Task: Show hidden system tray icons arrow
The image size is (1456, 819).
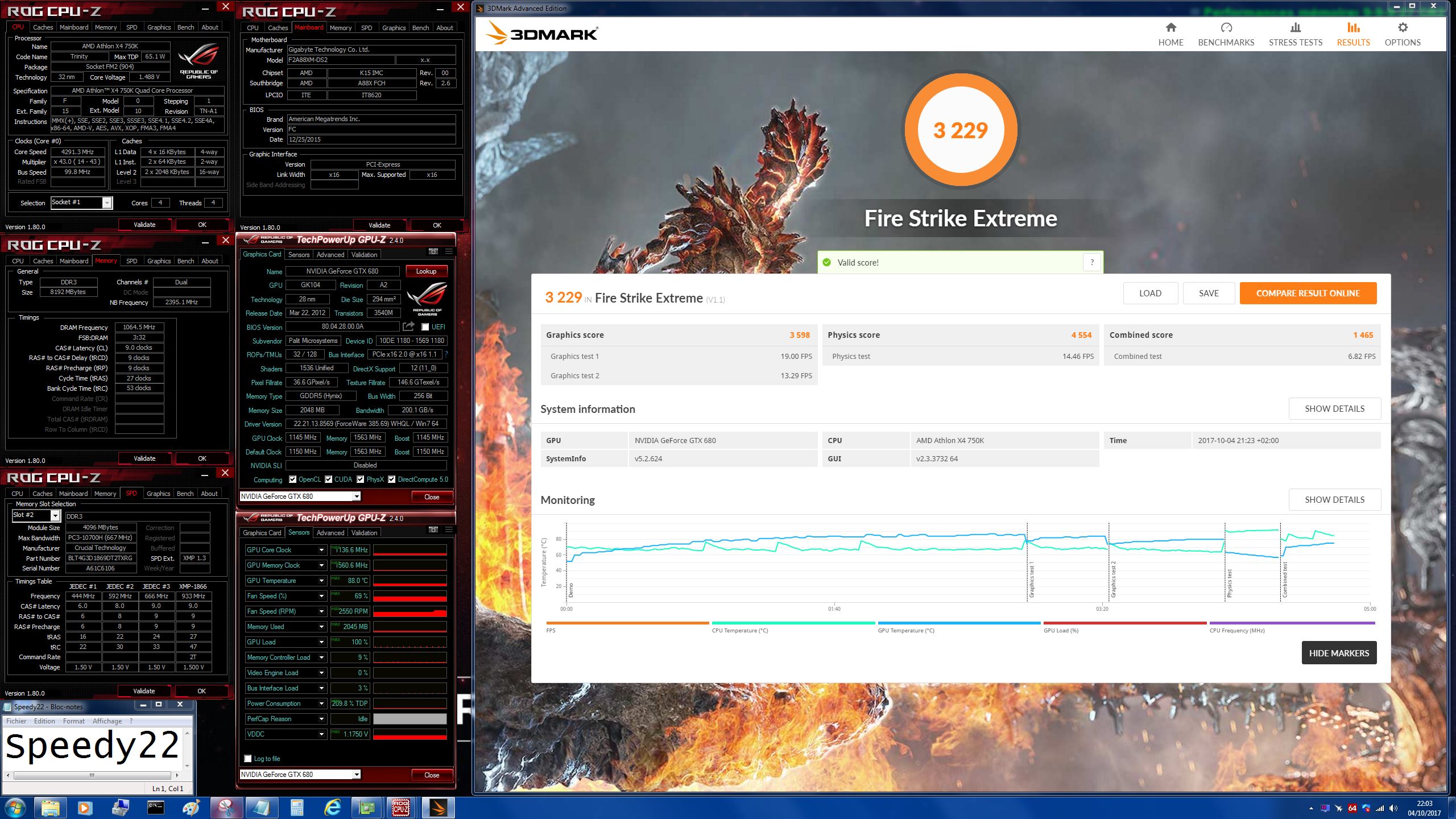Action: pyautogui.click(x=1311, y=808)
